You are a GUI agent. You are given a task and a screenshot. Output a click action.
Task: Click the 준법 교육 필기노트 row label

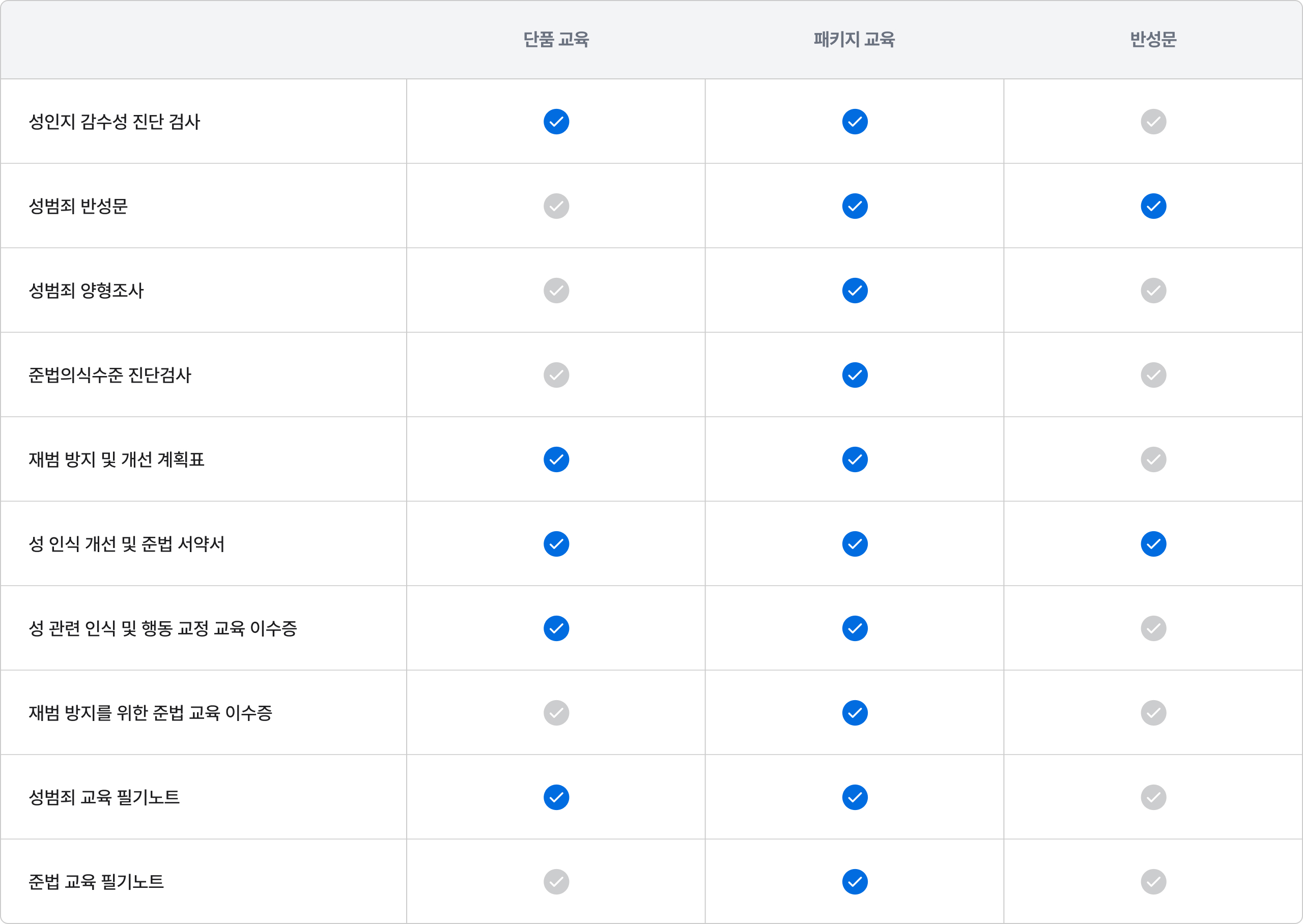click(96, 881)
